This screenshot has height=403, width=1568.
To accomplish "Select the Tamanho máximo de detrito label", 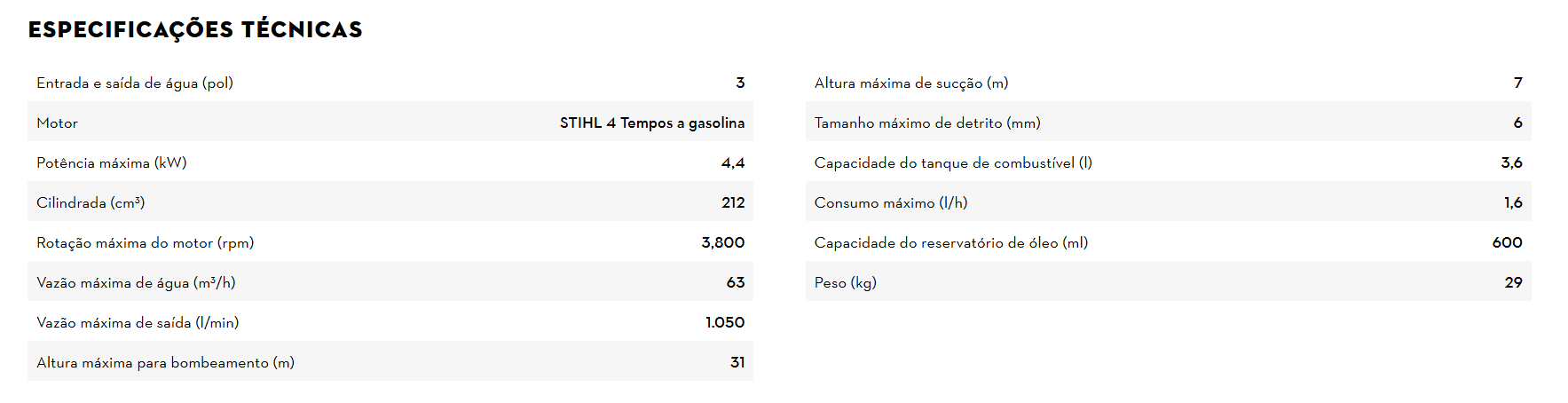I will pyautogui.click(x=927, y=122).
